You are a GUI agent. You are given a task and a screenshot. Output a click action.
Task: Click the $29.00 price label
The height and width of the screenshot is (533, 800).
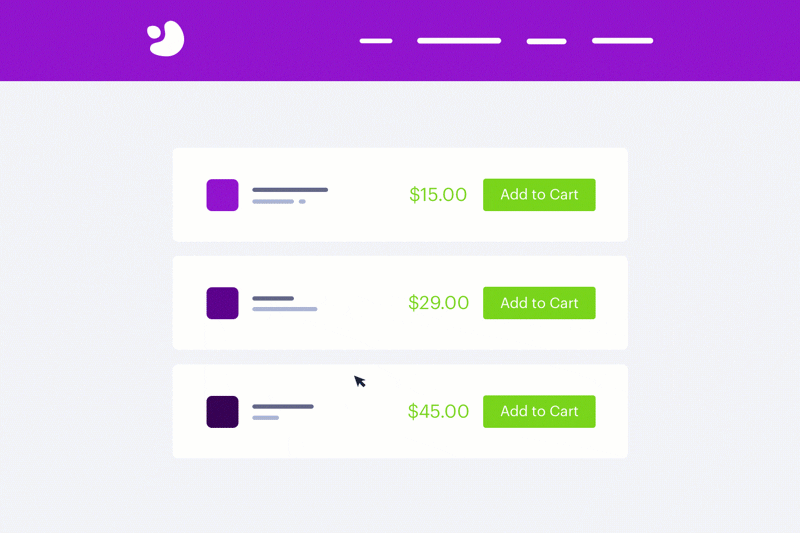tap(438, 302)
